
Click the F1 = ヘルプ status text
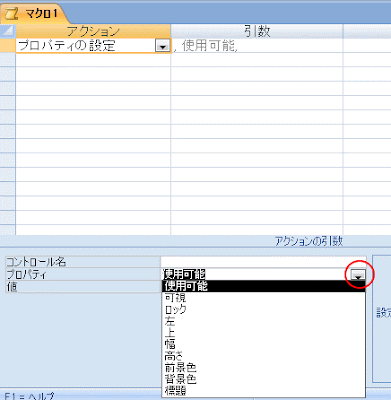pos(29,396)
